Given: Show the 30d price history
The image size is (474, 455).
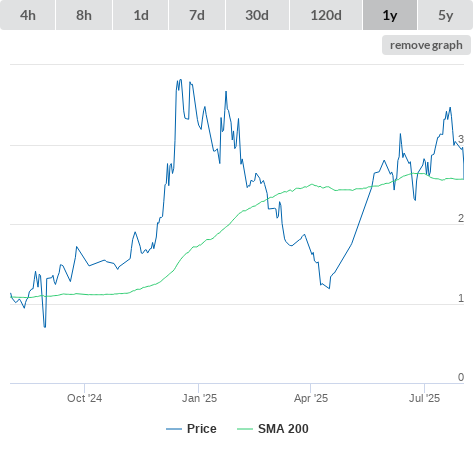Looking at the screenshot, I should click(257, 15).
